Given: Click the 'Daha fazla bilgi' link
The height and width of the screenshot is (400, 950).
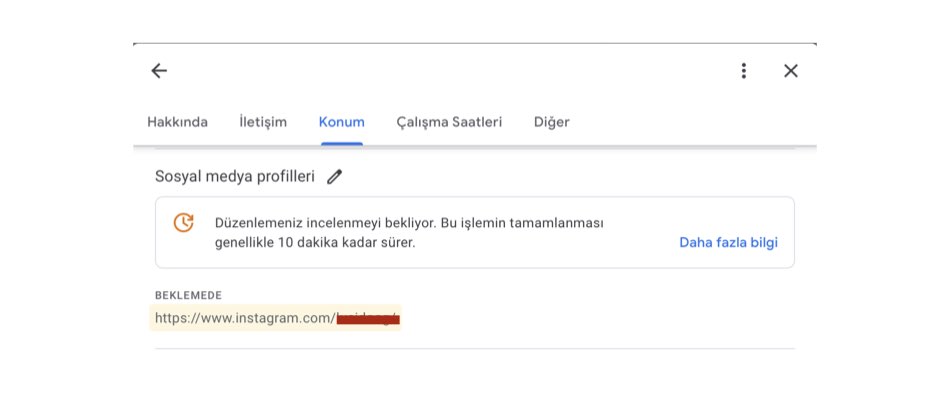Looking at the screenshot, I should click(x=728, y=242).
